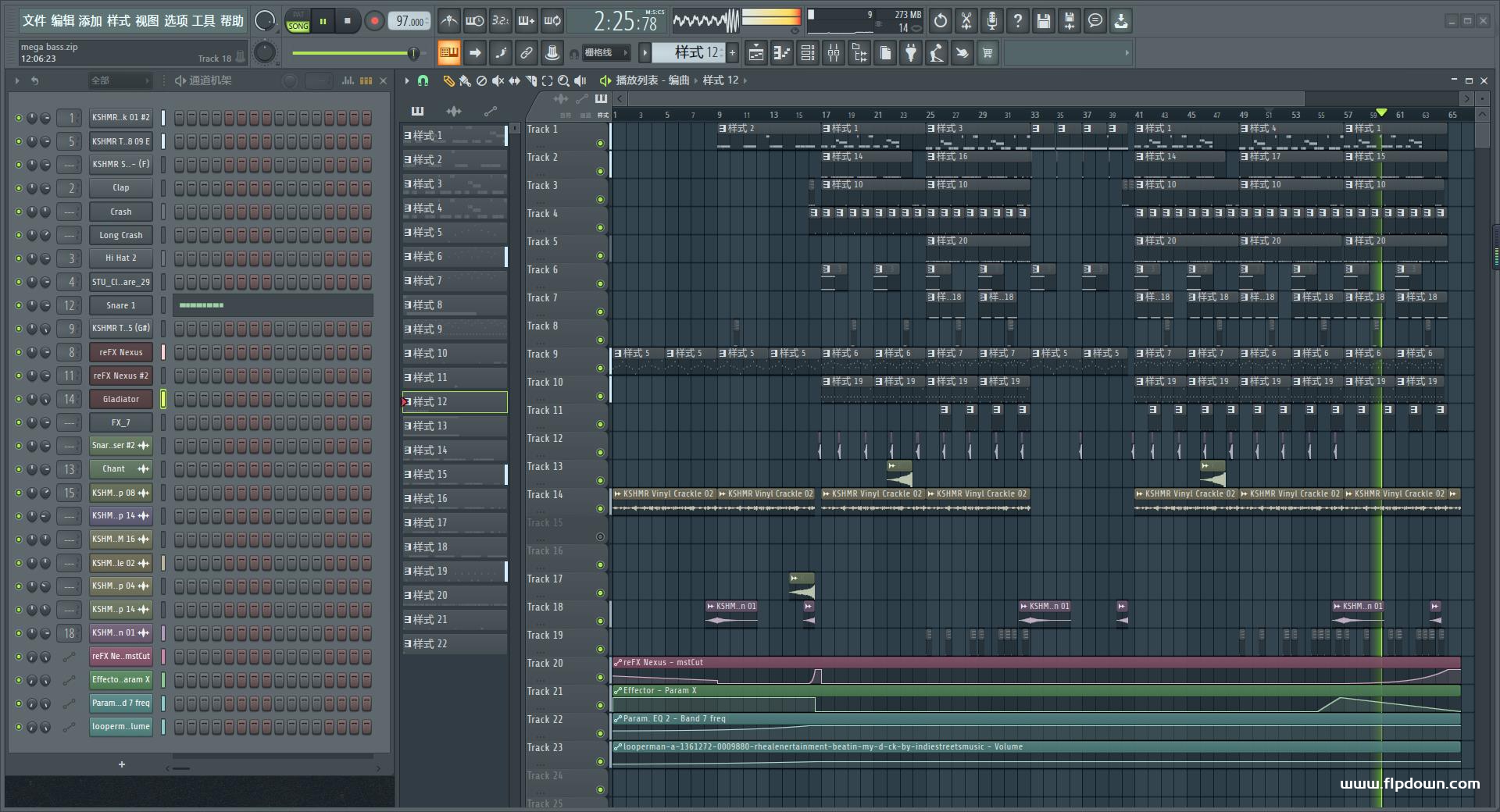Select the playlist slice tool
The height and width of the screenshot is (812, 1500).
pos(531,80)
